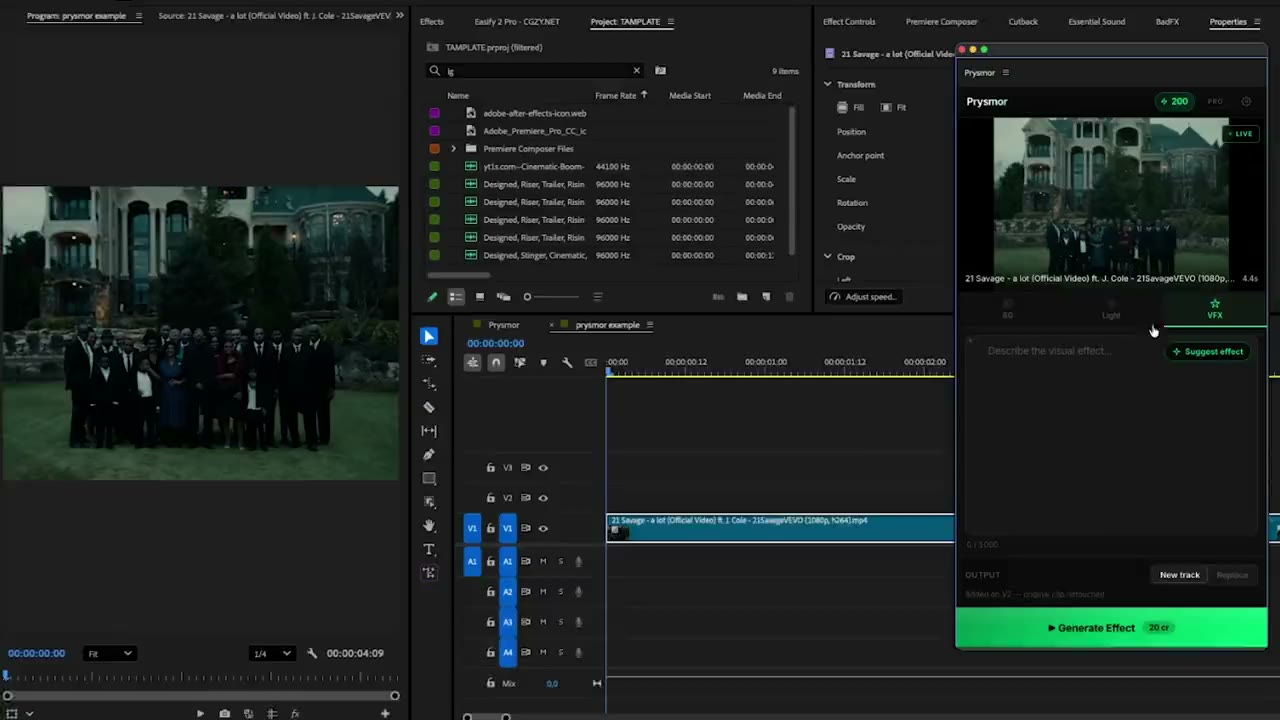Open the program monitor zoom Fit dropdown
Screen dimensions: 1280x720
[109, 654]
